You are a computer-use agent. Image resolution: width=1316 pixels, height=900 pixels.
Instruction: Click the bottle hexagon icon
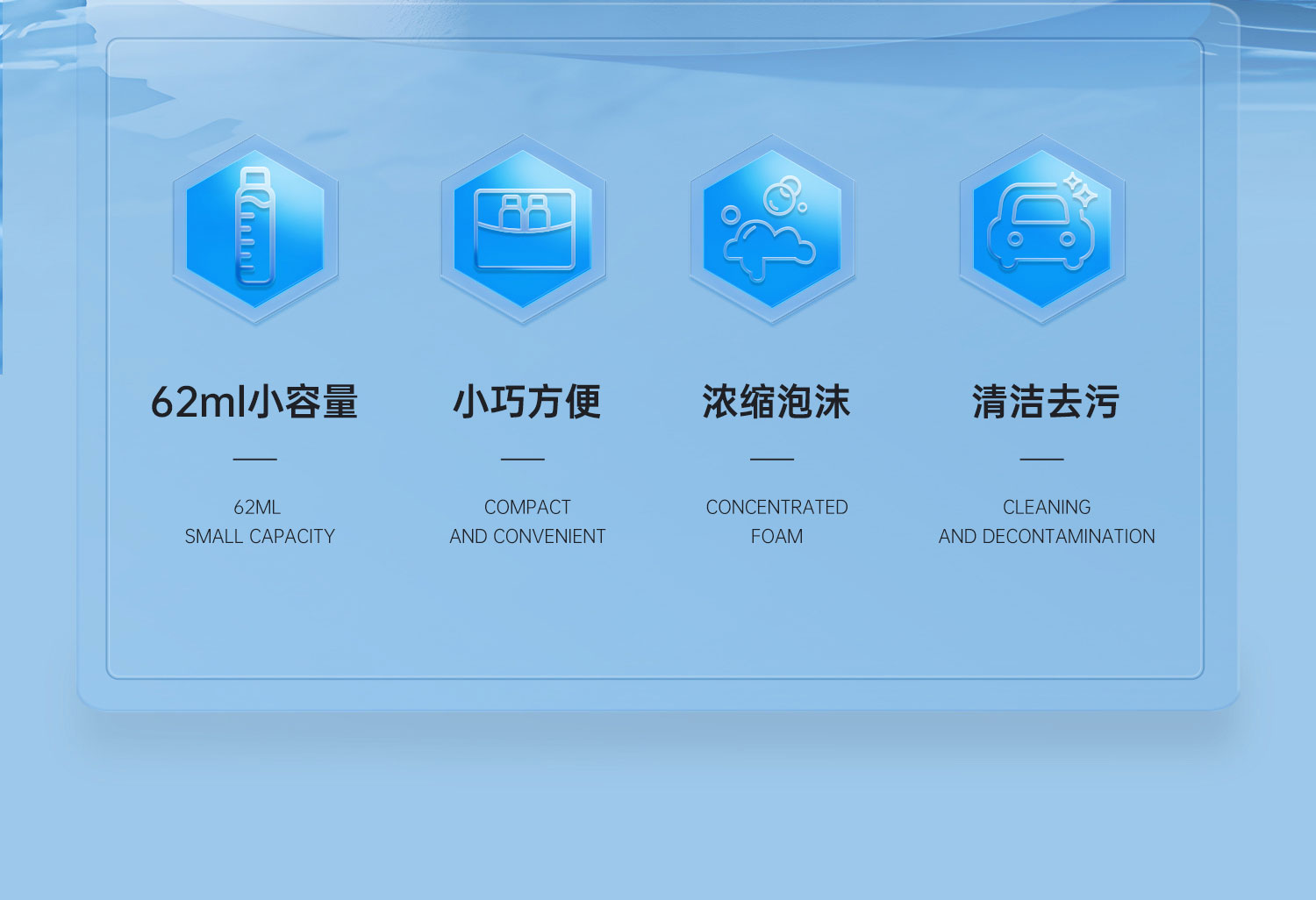255,229
